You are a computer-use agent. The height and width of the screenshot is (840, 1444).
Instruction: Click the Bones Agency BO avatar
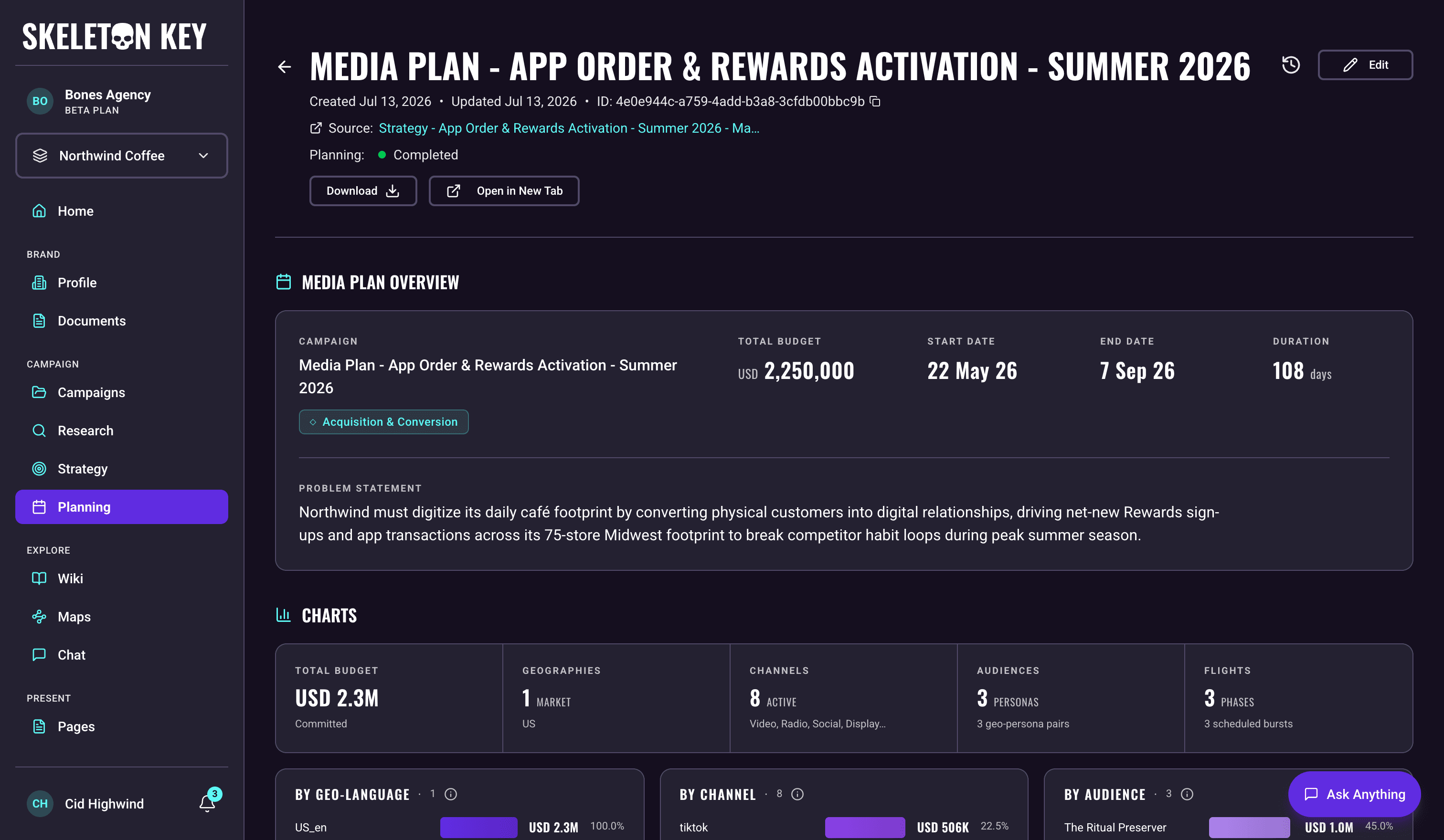point(40,101)
